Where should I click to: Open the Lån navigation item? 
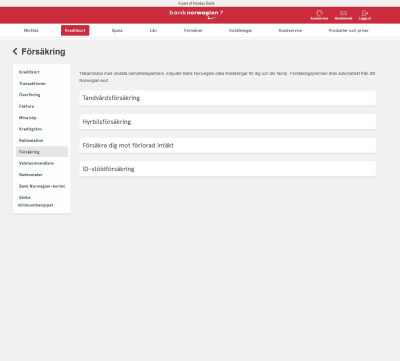click(153, 30)
